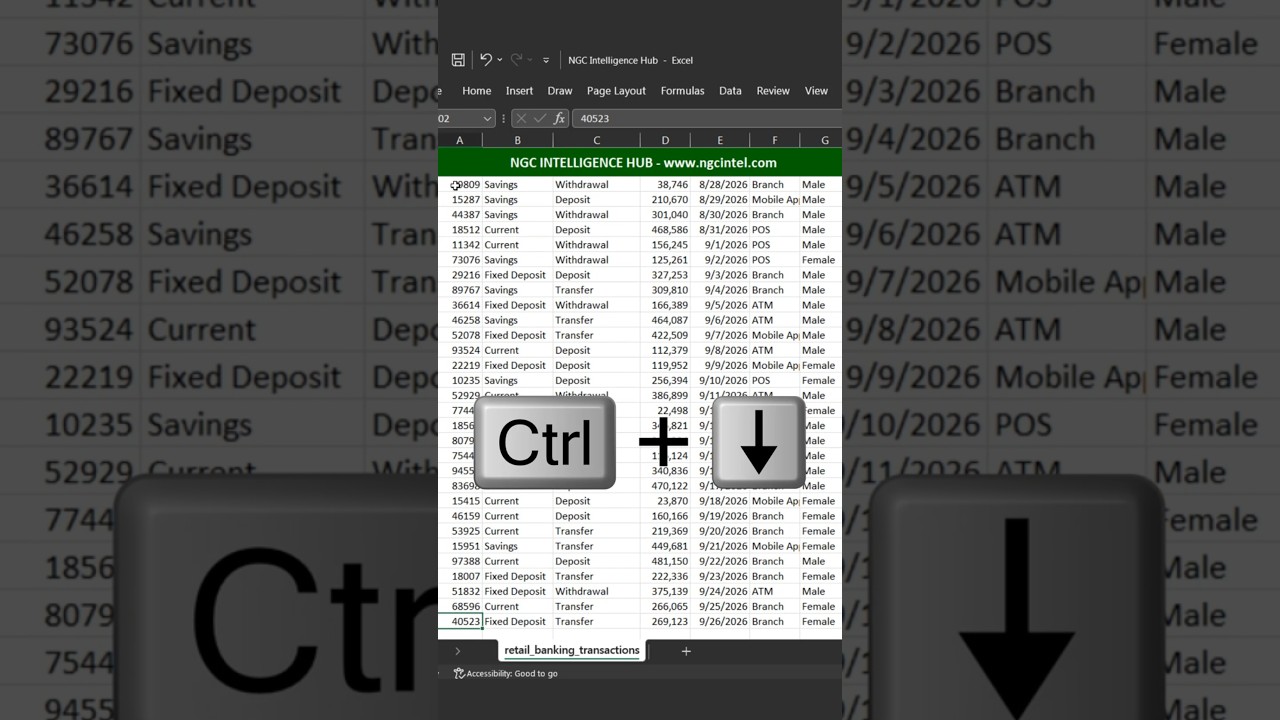This screenshot has width=1280, height=720.
Task: Click the amount cell 468,586
Action: tap(665, 230)
